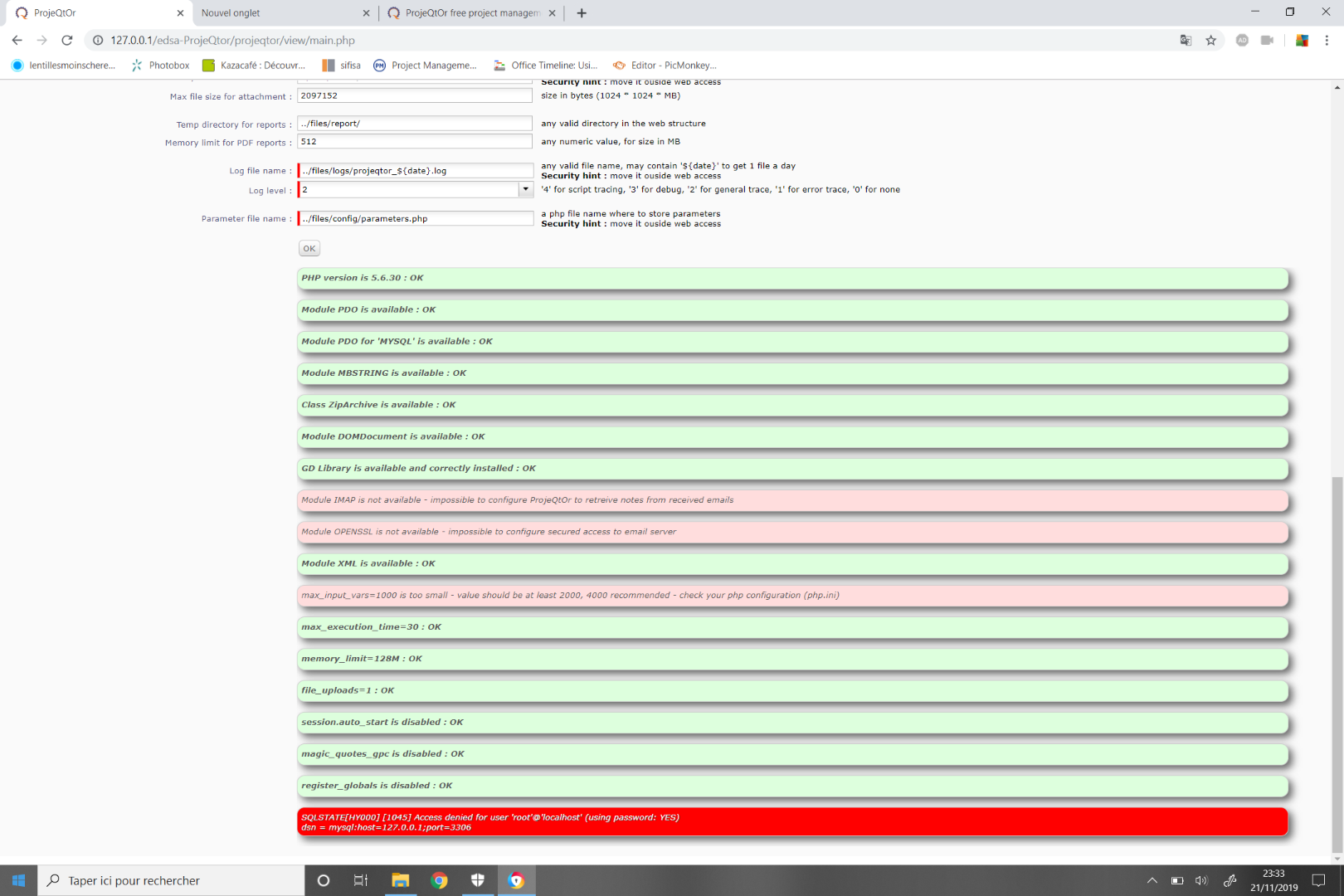This screenshot has width=1344, height=896.
Task: Bookmark this page with star icon
Action: point(1210,40)
